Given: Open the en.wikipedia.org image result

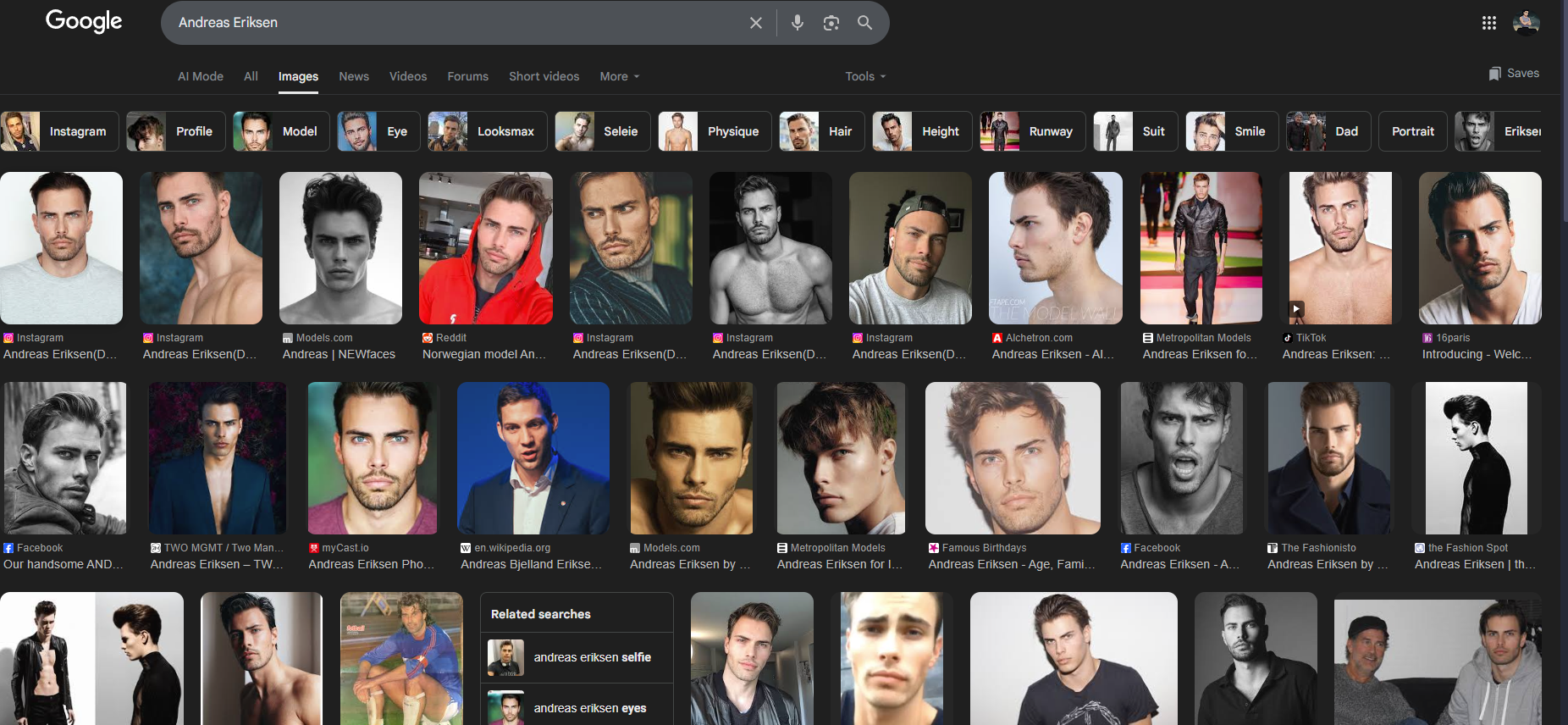Looking at the screenshot, I should tap(533, 458).
